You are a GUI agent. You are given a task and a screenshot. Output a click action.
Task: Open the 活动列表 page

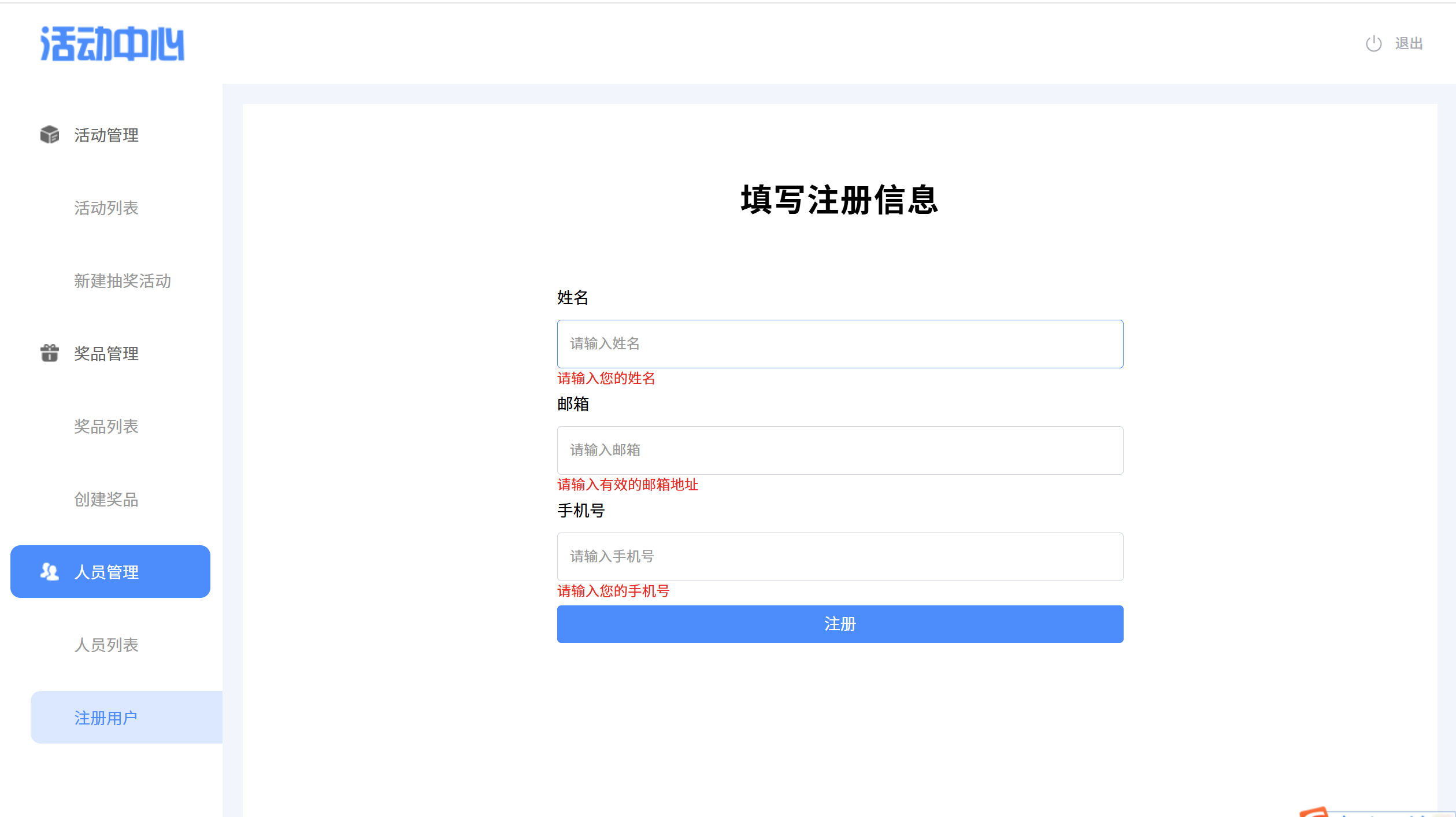(106, 208)
